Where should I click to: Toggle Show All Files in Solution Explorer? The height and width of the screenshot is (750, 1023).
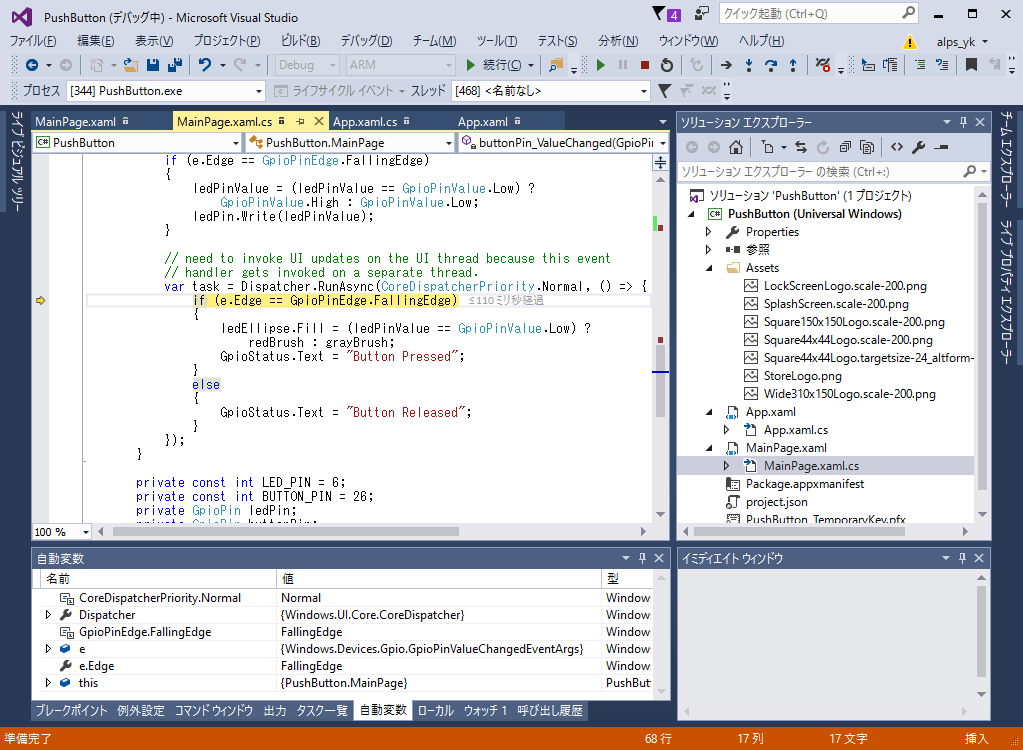[866, 147]
